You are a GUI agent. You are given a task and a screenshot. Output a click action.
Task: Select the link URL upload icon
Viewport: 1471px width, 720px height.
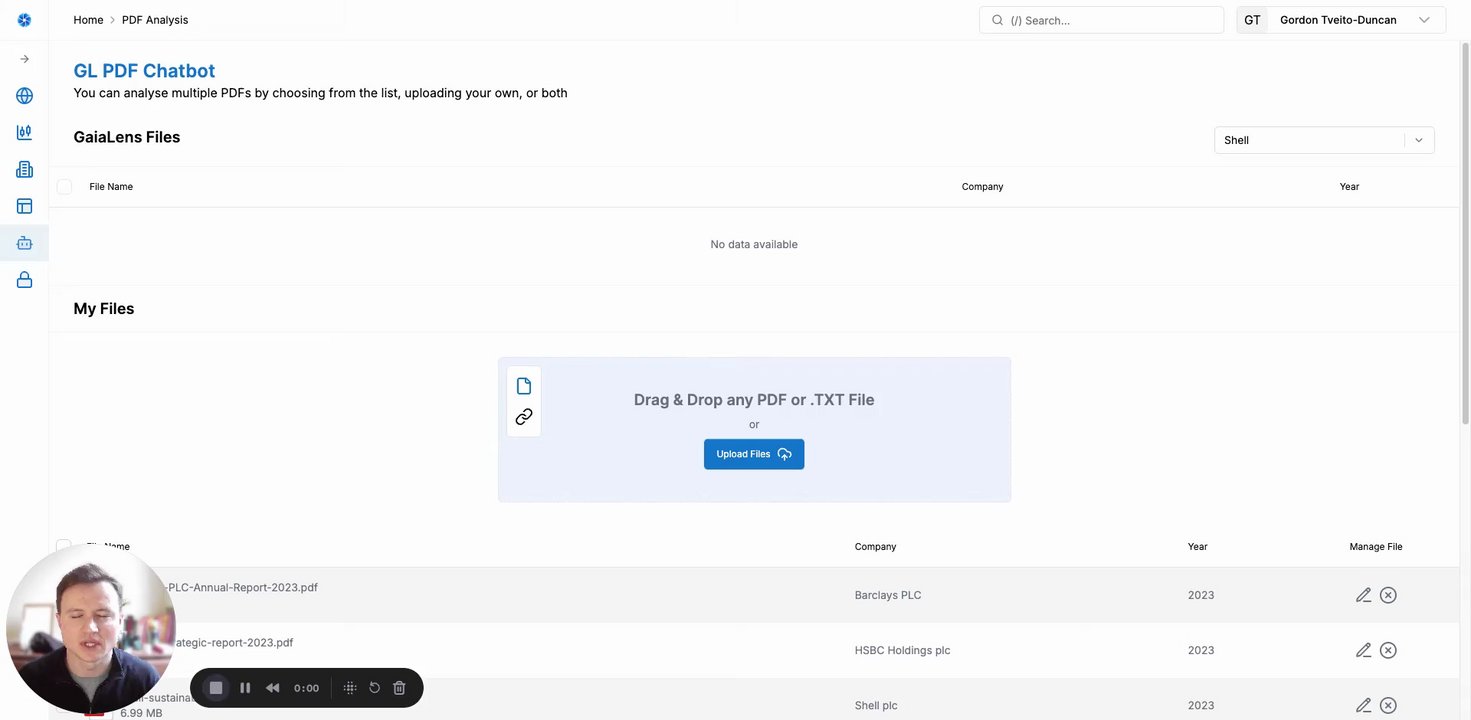[524, 417]
